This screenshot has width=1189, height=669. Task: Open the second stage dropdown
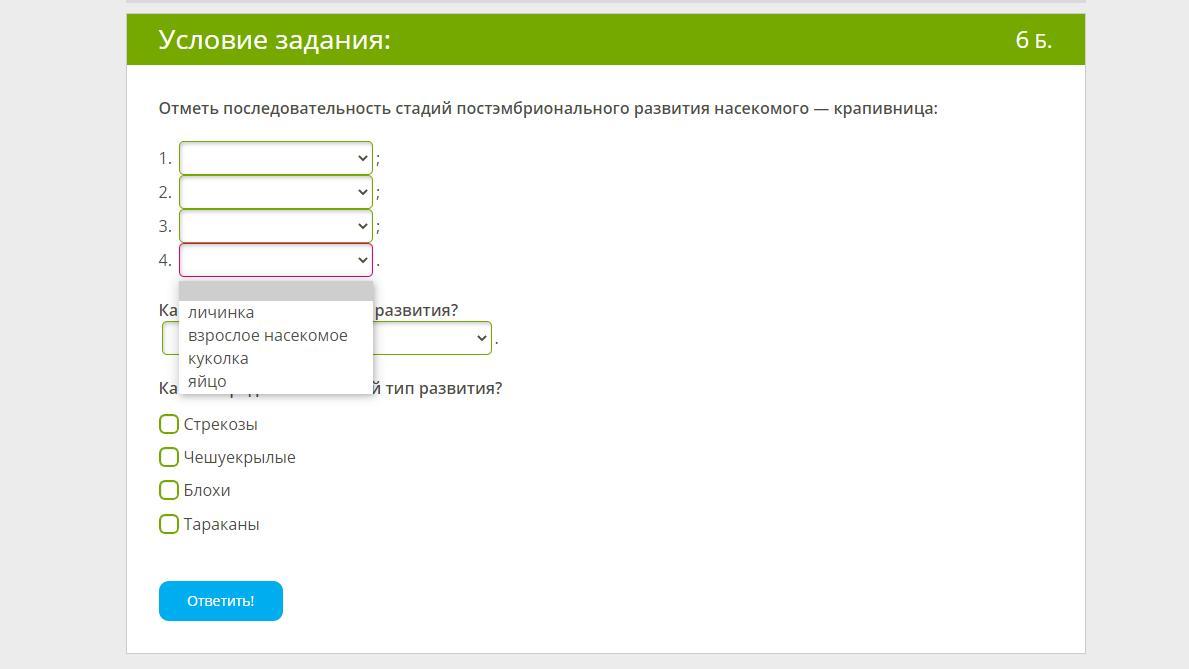(x=276, y=192)
